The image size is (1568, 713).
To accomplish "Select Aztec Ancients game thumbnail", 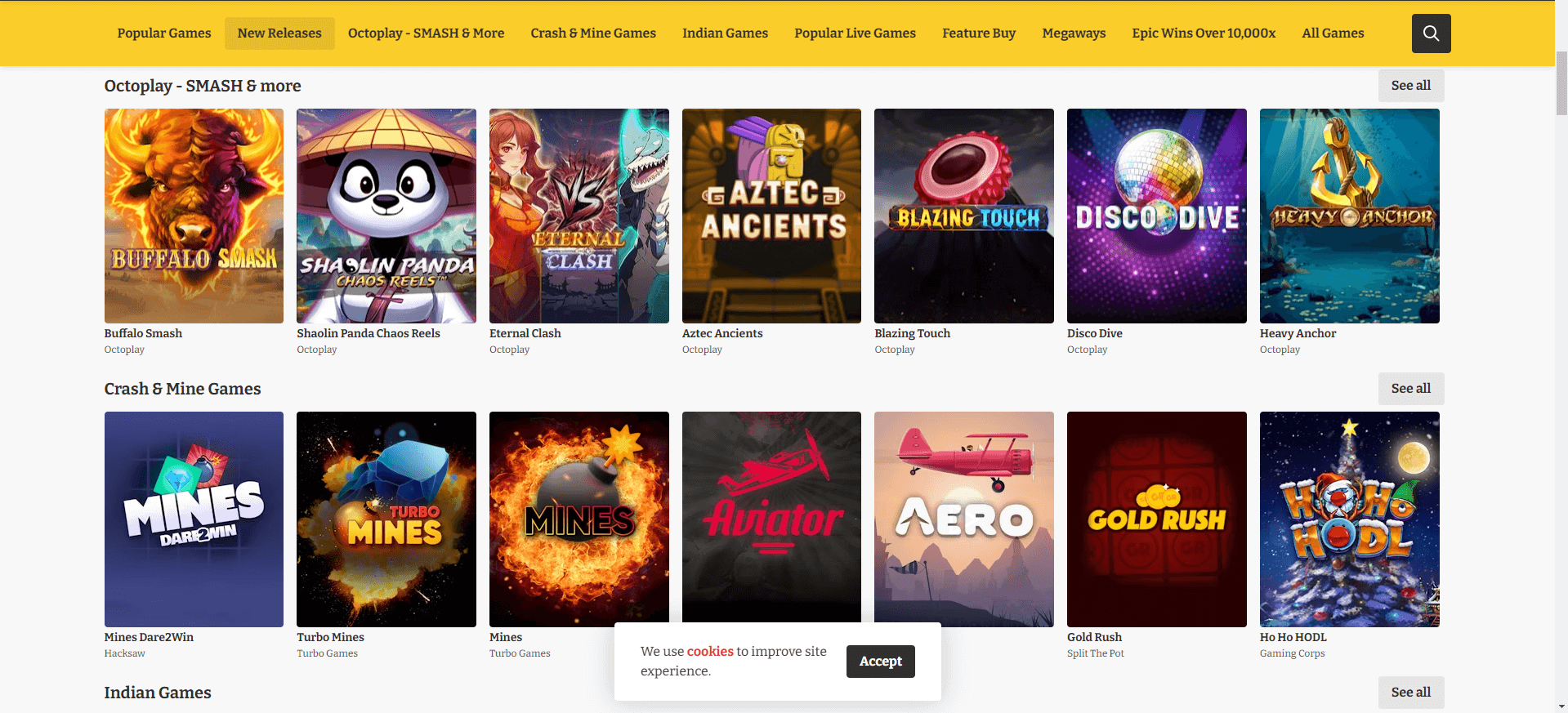I will (x=771, y=216).
